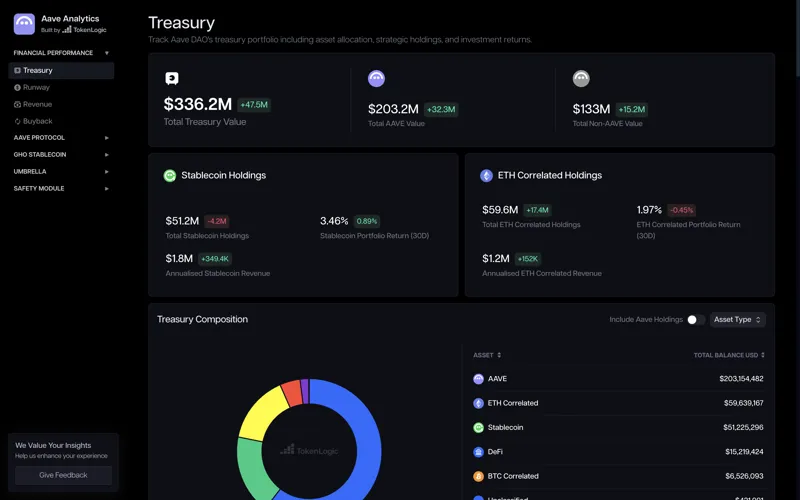Viewport: 800px width, 500px height.
Task: Click the $51.2M stablecoin holdings value
Action: click(x=182, y=221)
